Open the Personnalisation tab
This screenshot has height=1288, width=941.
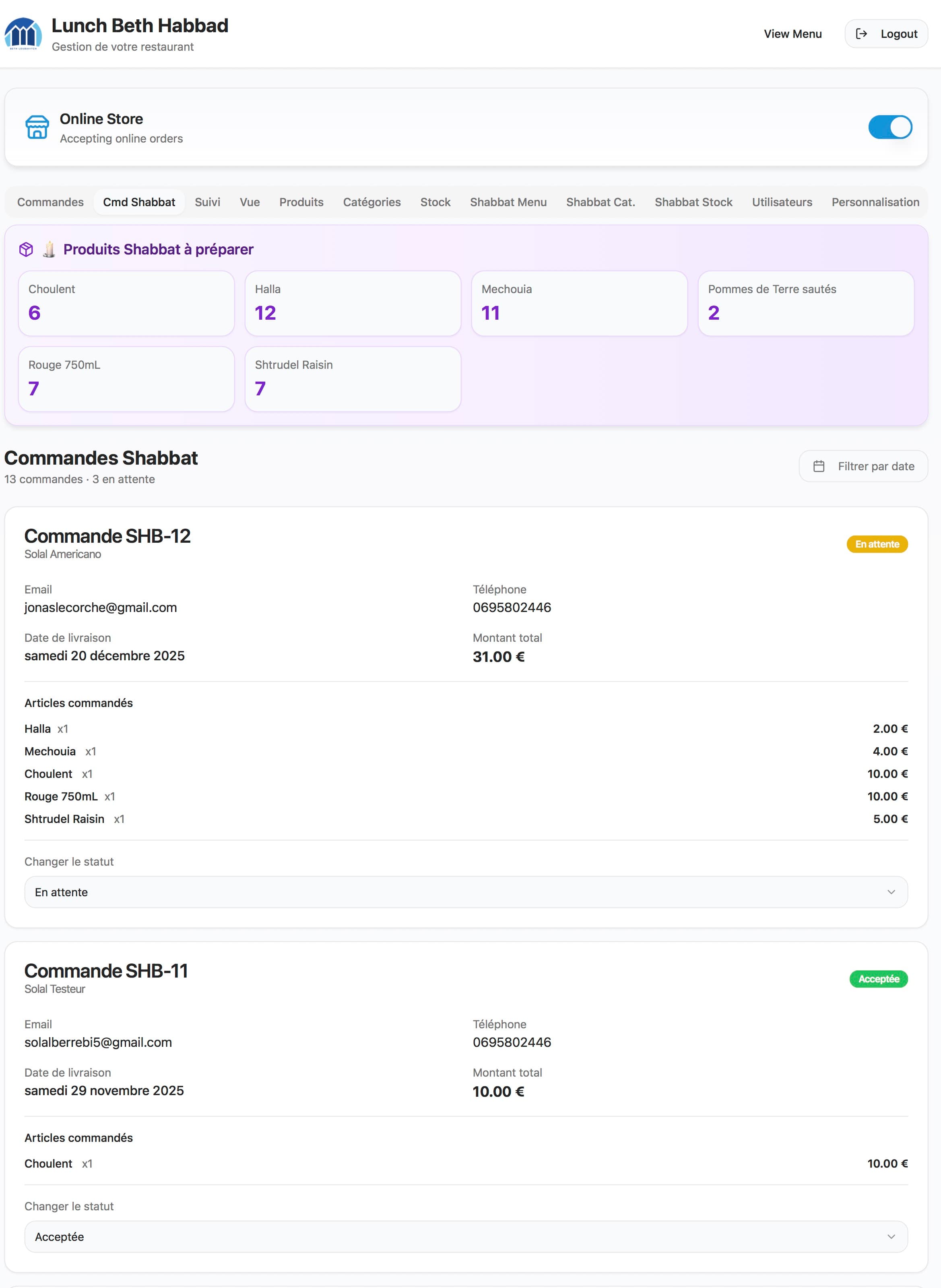(875, 202)
